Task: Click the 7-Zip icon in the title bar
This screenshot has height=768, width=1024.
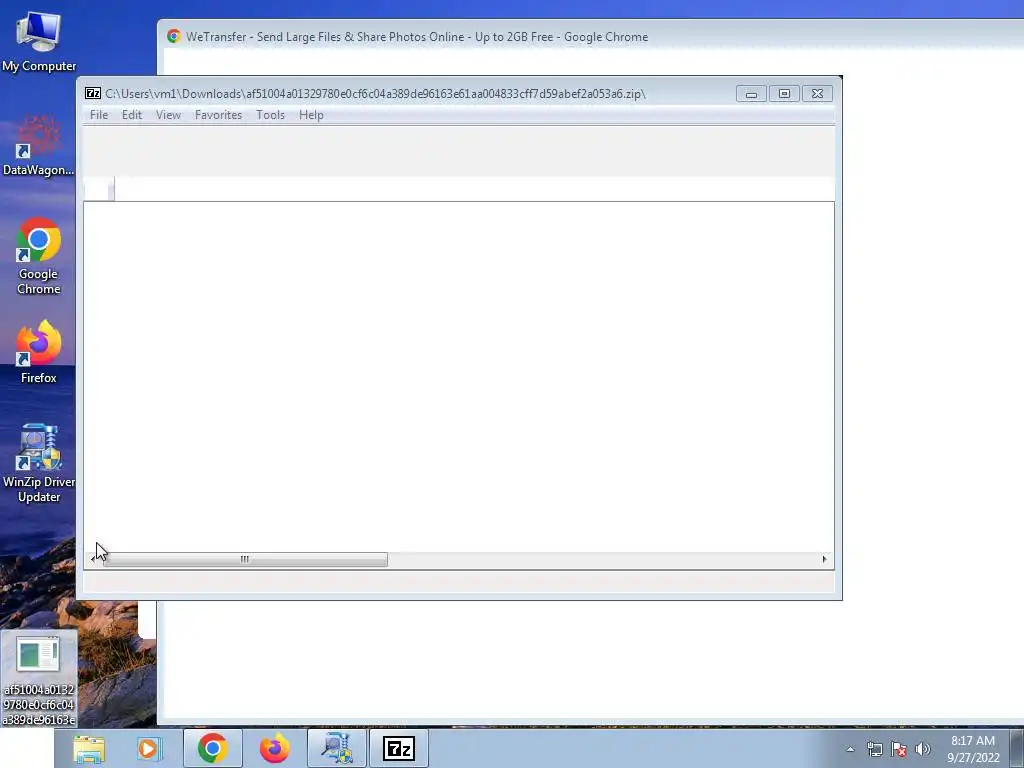Action: click(x=93, y=93)
